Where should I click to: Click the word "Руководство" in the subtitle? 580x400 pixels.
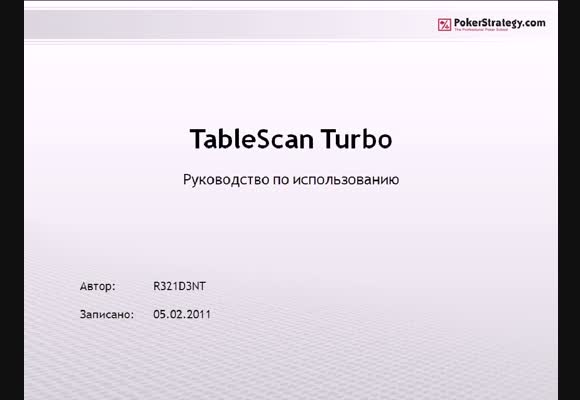click(x=226, y=180)
